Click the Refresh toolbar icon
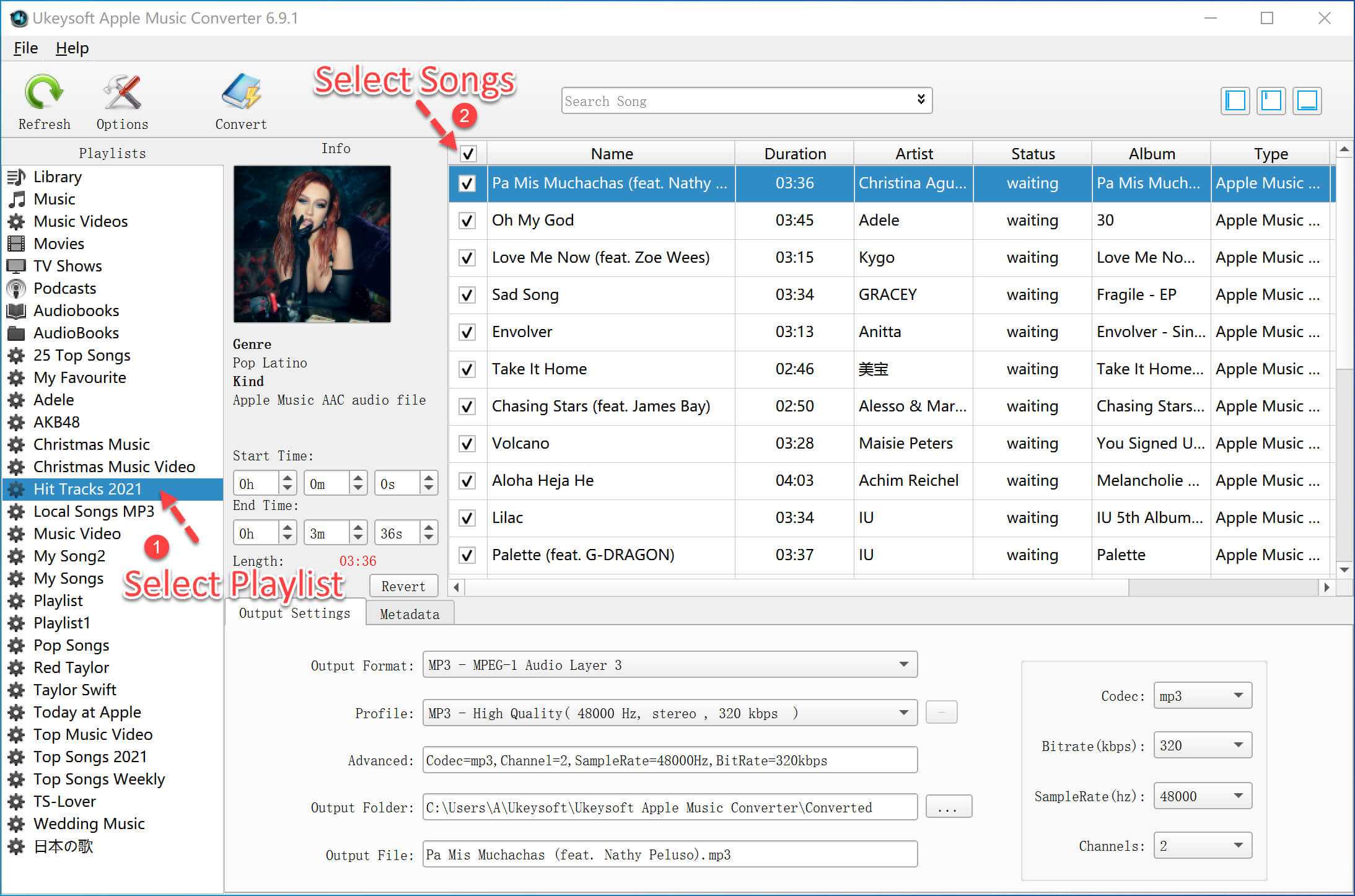The image size is (1355, 896). pyautogui.click(x=43, y=92)
